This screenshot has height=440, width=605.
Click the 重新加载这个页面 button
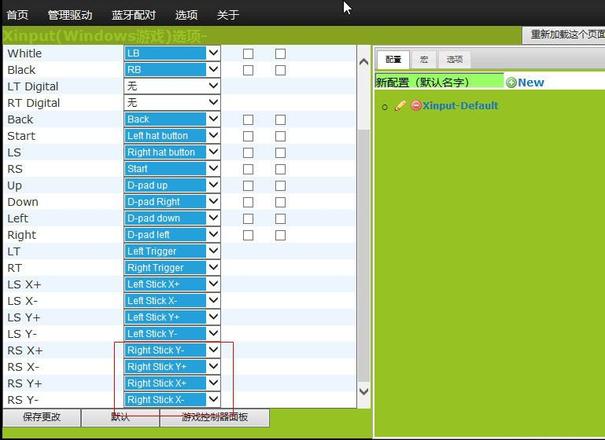click(564, 35)
